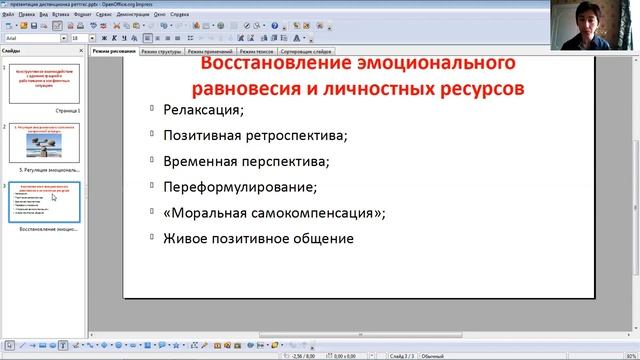Screen dimensions: 640x360
Task: Click the New document icon
Action: pos(9,26)
